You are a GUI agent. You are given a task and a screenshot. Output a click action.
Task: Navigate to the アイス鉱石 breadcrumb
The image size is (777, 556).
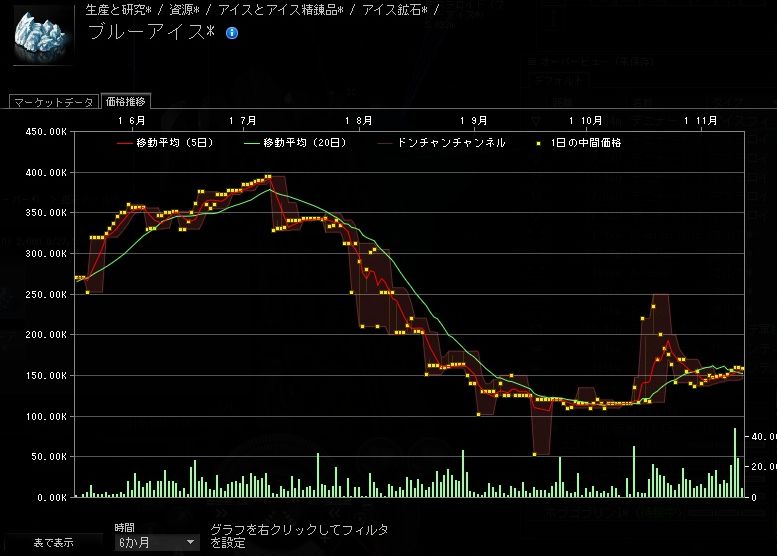(x=395, y=9)
